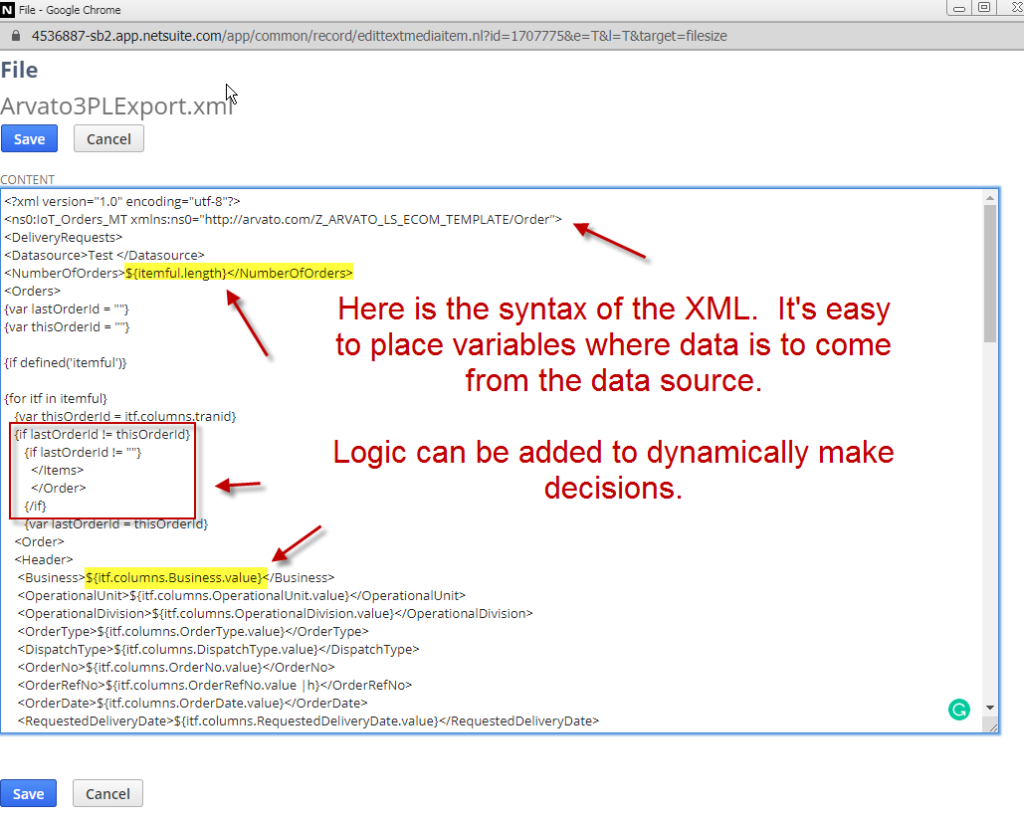Click the top Cancel button
Image resolution: width=1024 pixels, height=823 pixels.
[108, 138]
